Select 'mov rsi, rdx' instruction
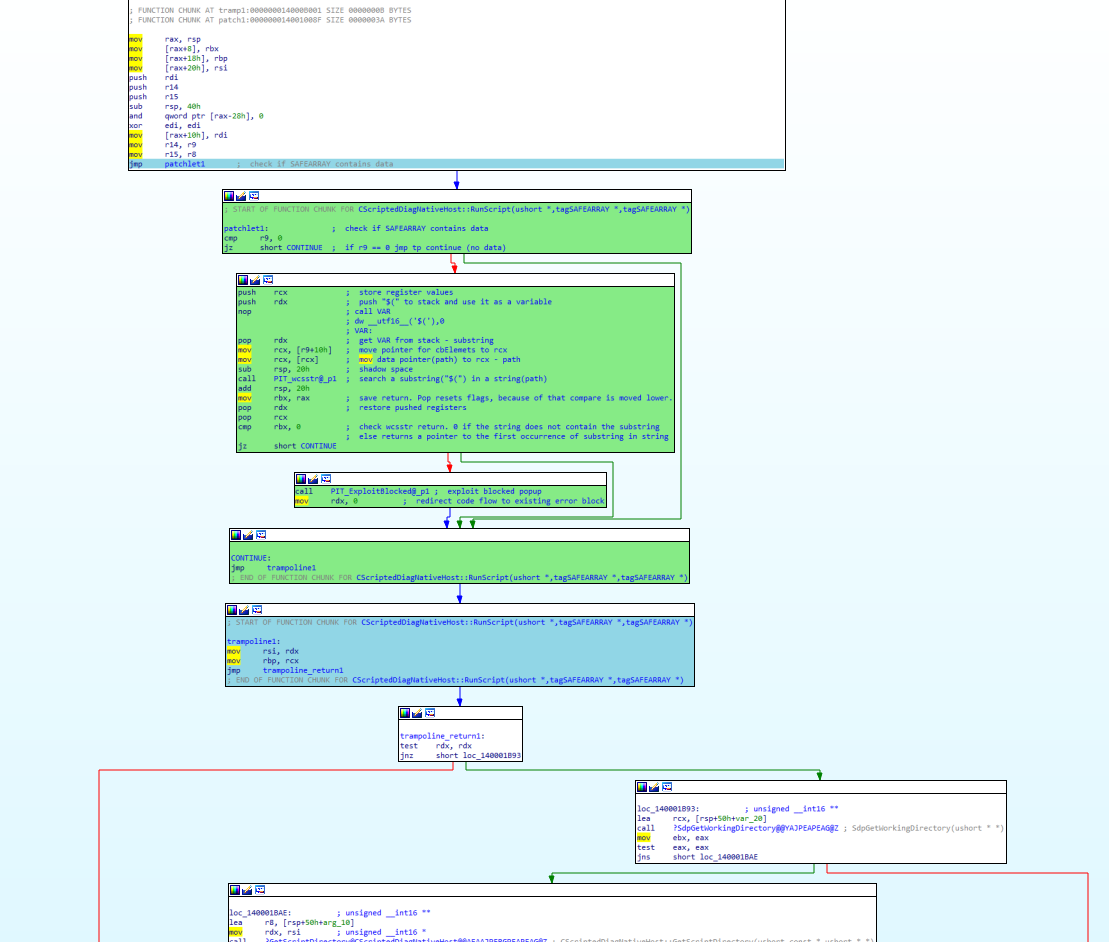Image resolution: width=1109 pixels, height=942 pixels. point(263,651)
